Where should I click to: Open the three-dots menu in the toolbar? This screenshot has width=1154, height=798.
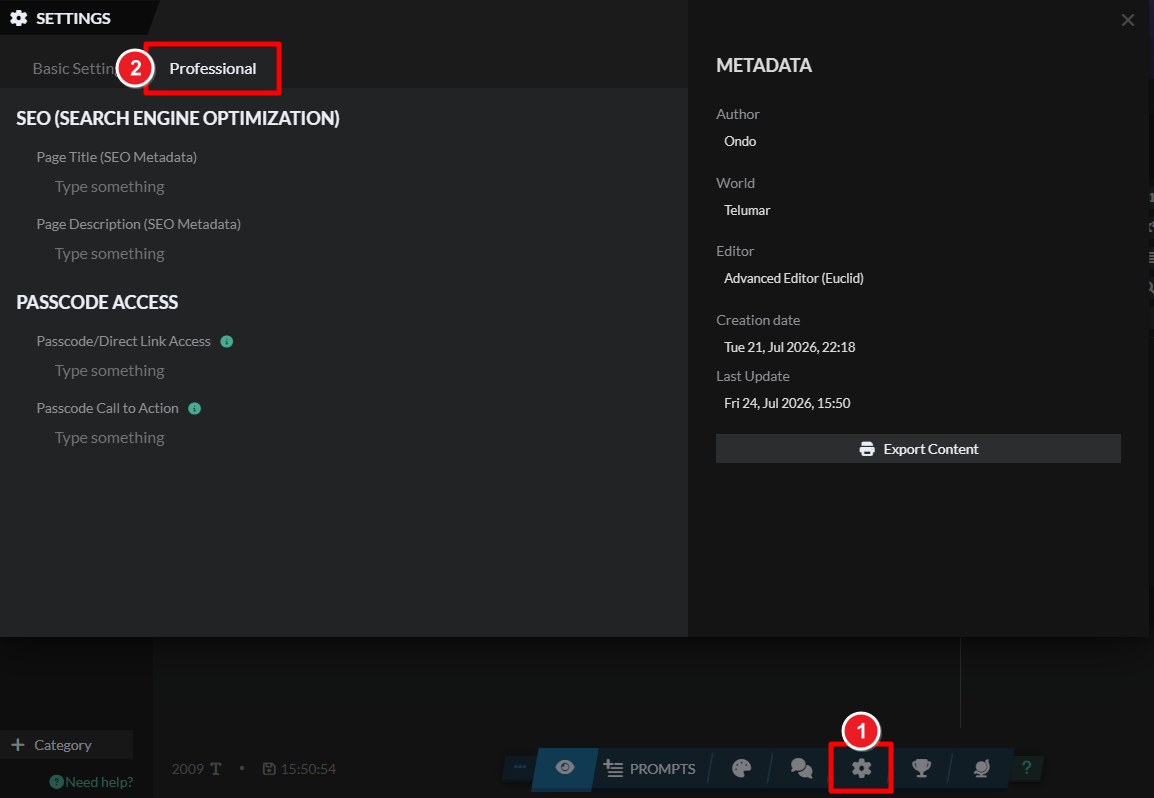click(520, 767)
